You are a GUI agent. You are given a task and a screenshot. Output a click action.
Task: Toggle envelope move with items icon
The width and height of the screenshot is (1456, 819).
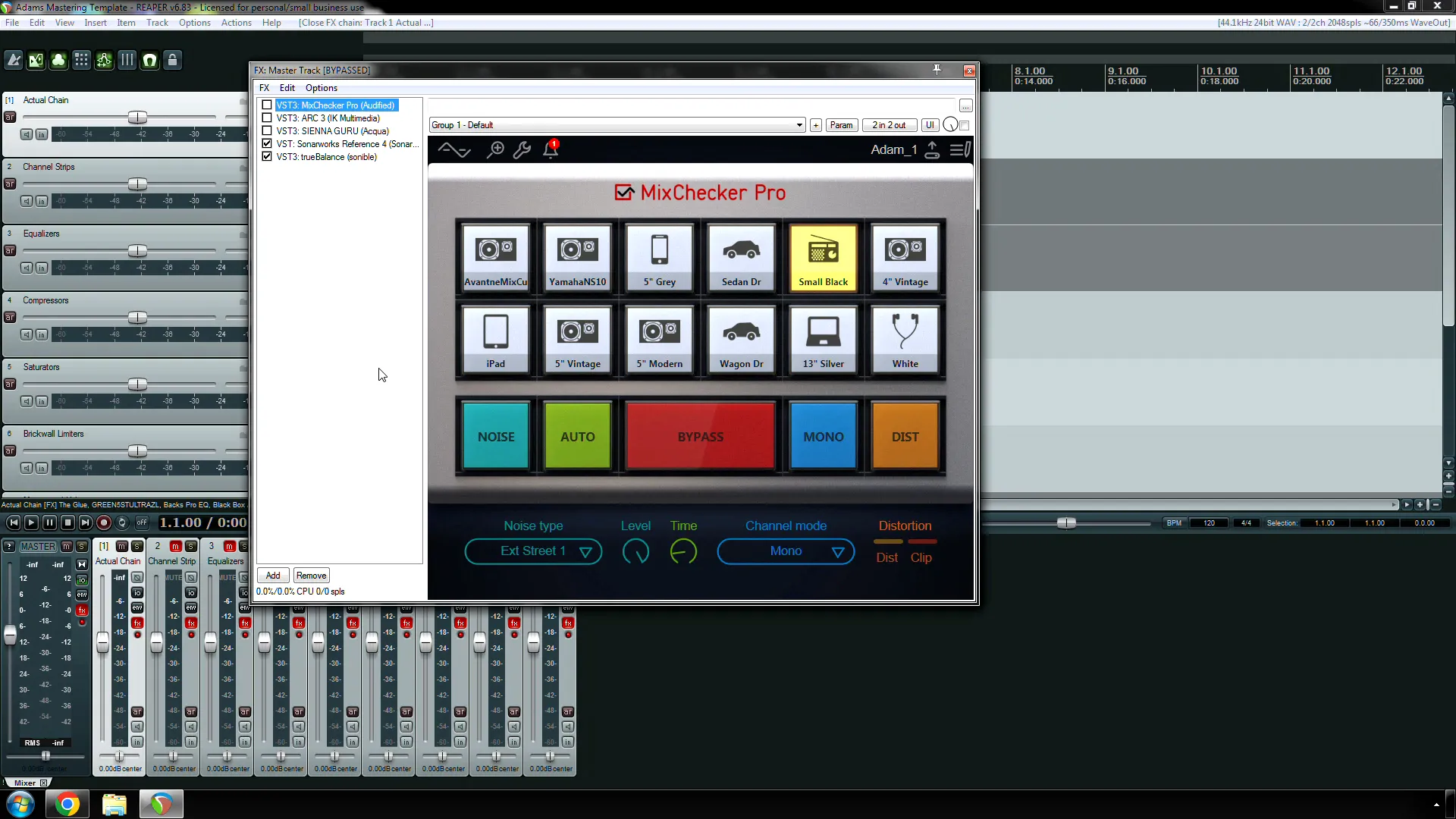pos(105,60)
